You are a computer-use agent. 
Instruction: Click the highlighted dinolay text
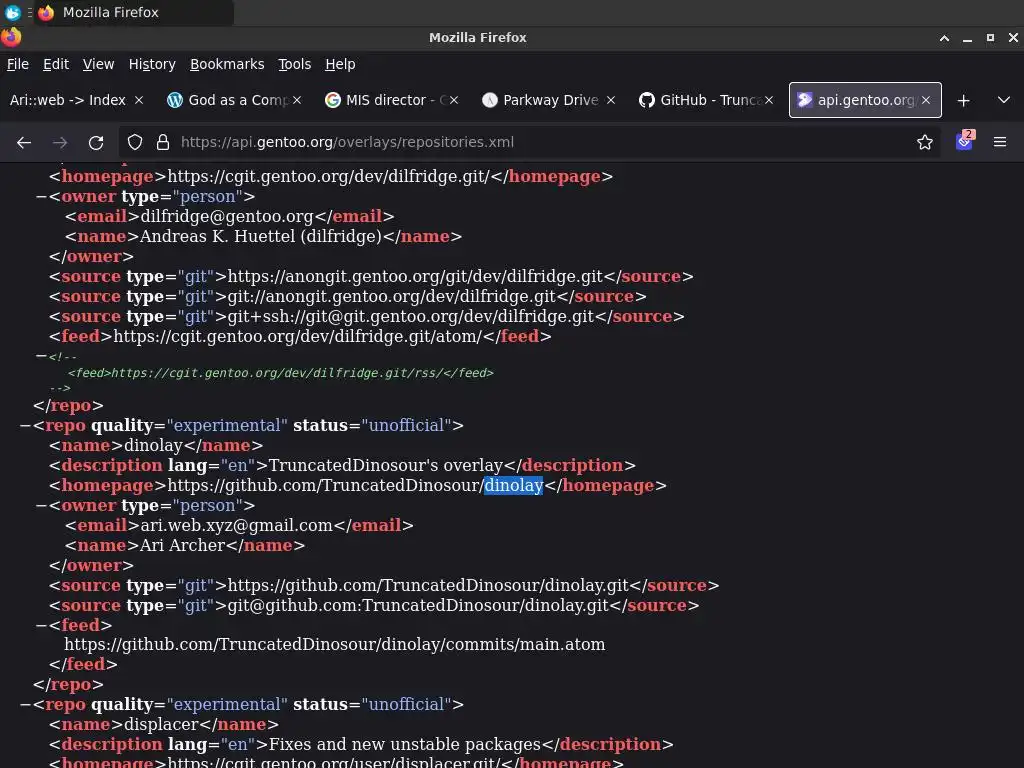[x=513, y=485]
